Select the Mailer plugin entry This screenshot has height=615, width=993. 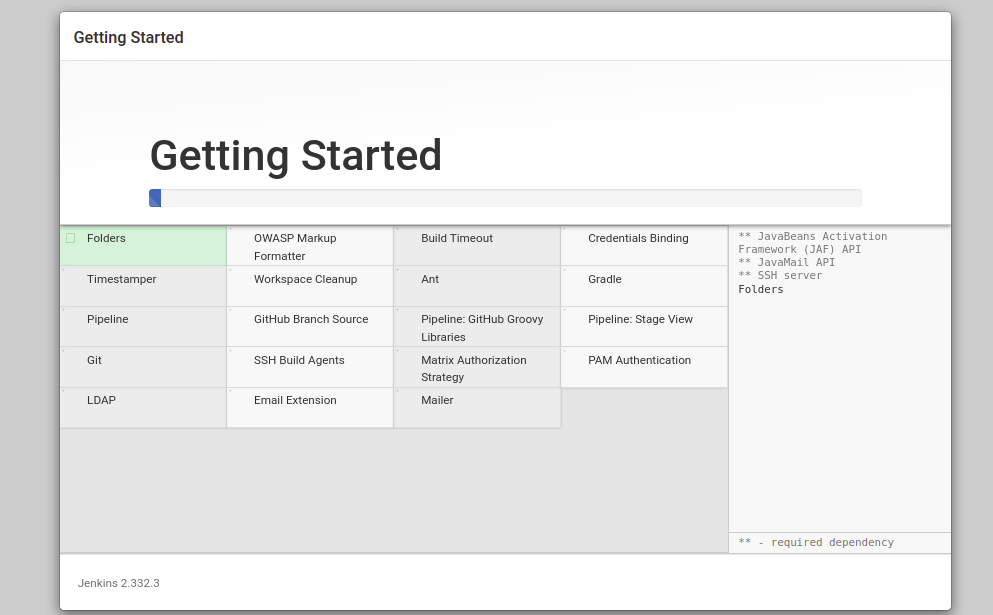[x=477, y=408]
